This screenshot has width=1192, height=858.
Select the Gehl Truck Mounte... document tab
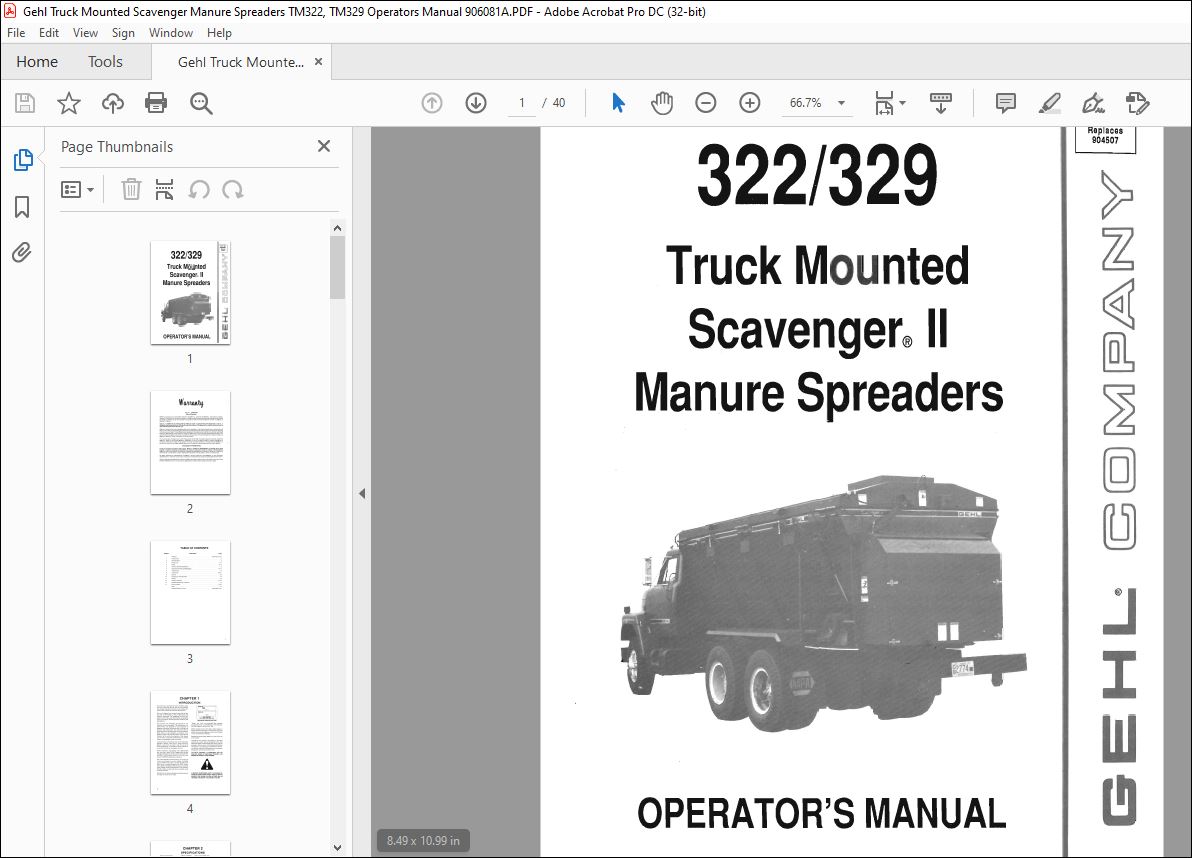(240, 62)
